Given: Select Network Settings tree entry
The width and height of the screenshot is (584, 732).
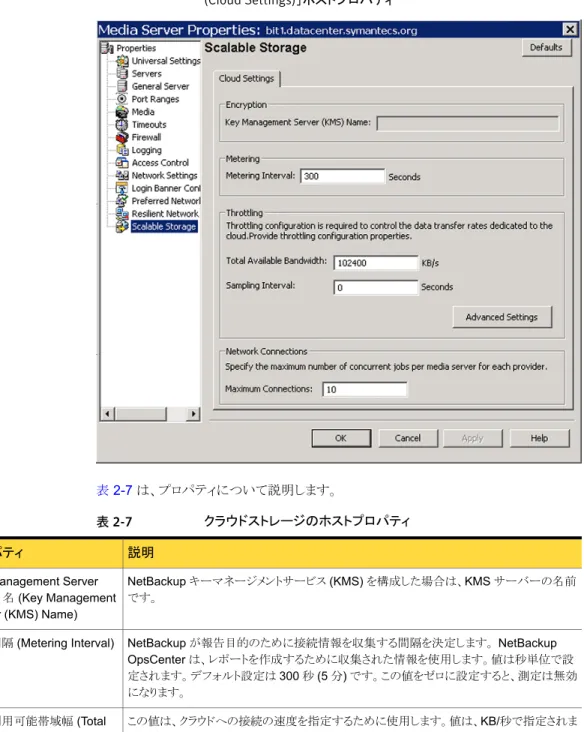Looking at the screenshot, I should coord(164,176).
